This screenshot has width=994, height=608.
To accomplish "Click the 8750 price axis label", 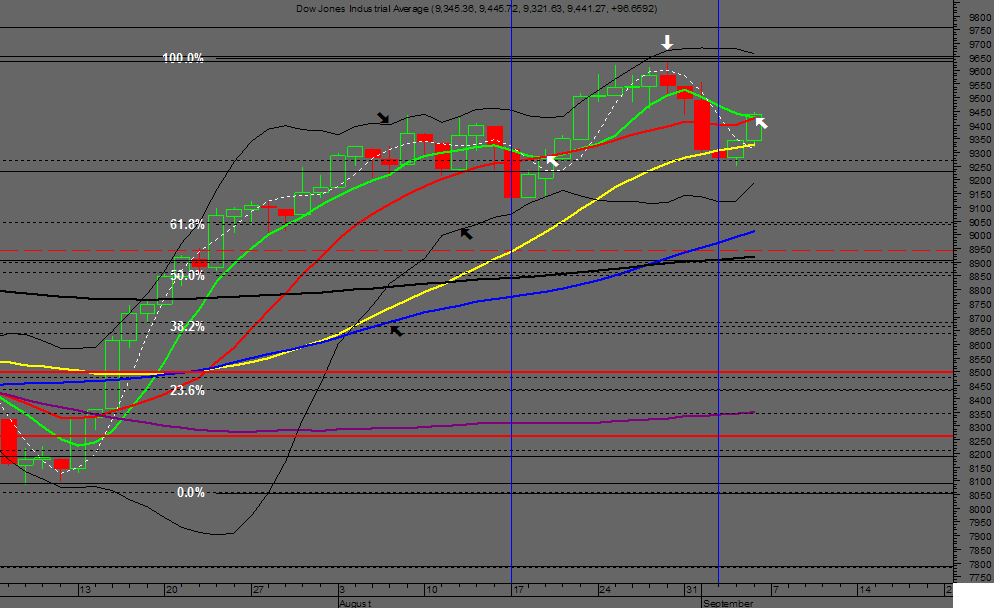I will [x=981, y=304].
